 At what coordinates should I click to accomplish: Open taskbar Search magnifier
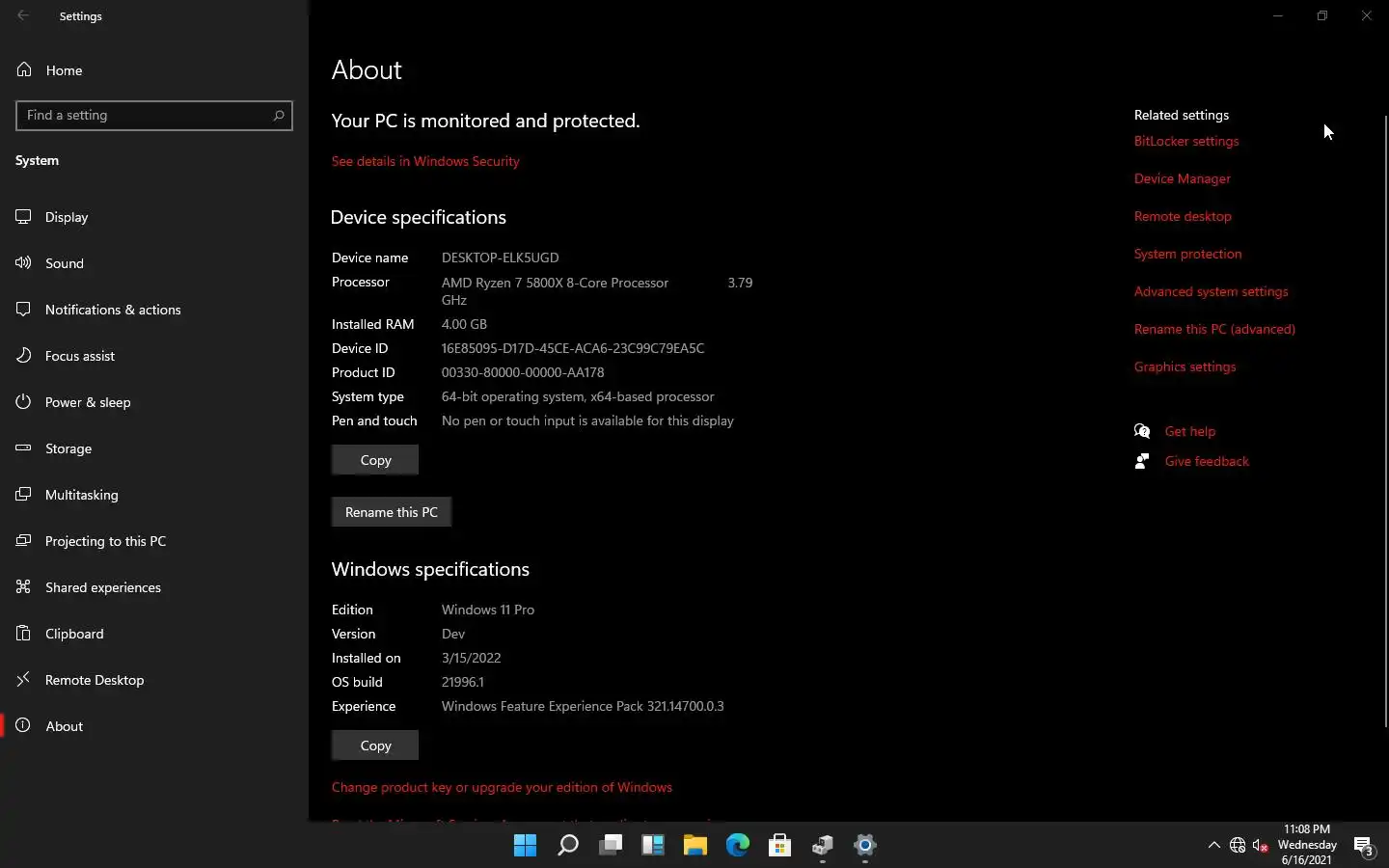point(568,846)
